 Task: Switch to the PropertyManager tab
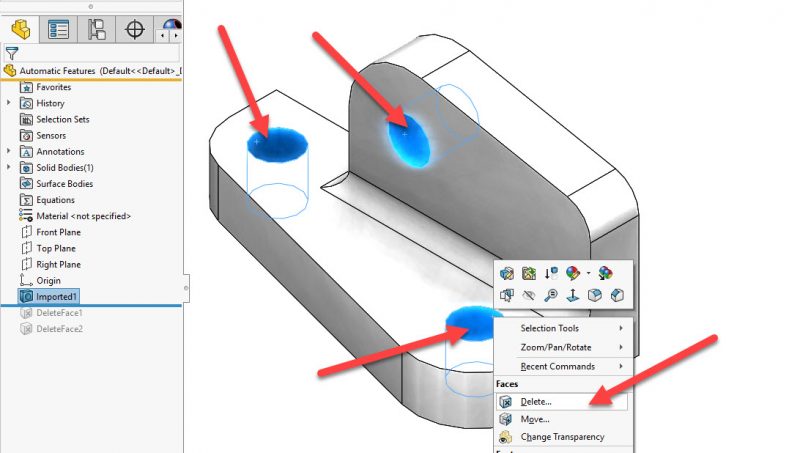(59, 29)
